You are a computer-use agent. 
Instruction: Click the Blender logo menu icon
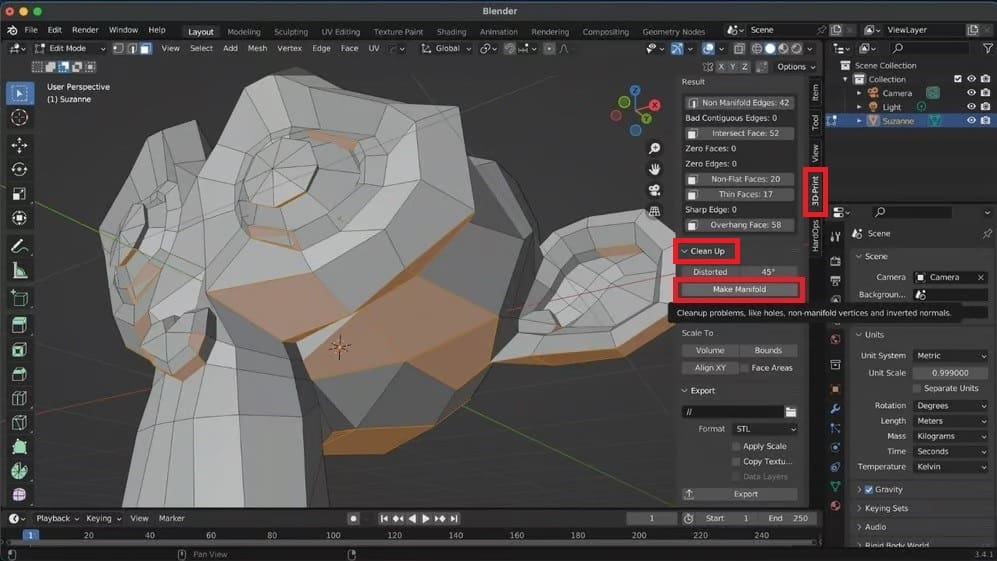coord(12,30)
